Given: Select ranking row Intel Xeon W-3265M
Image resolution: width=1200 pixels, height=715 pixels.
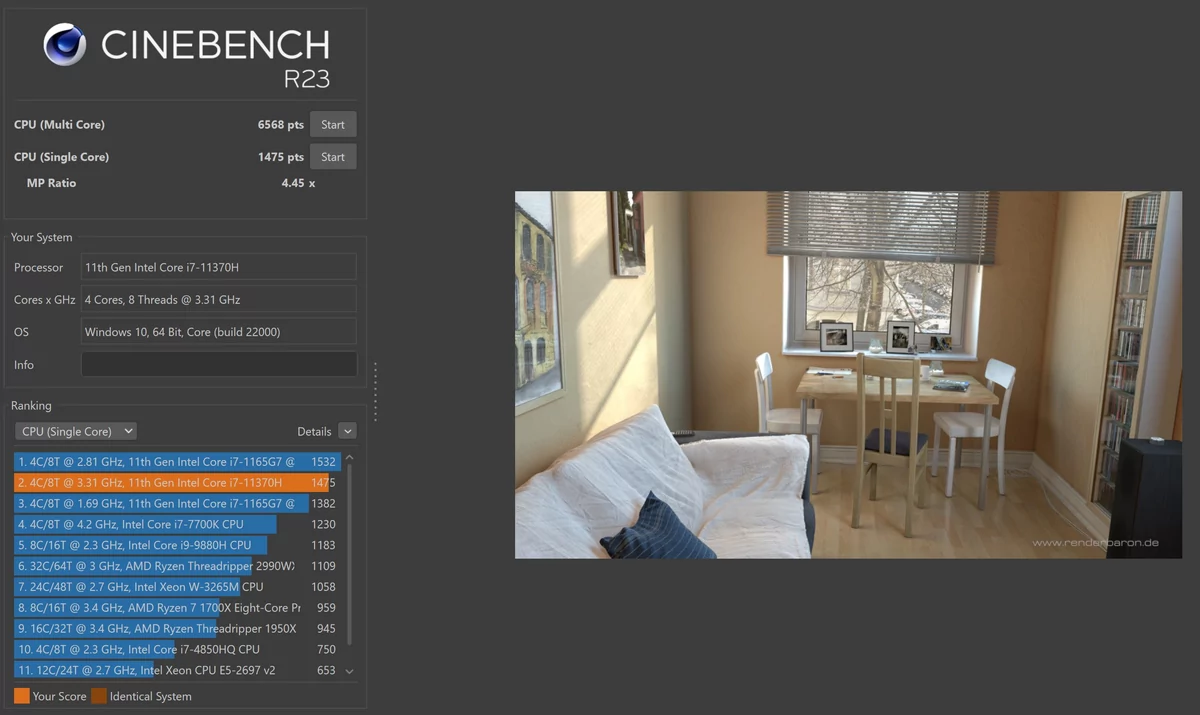Looking at the screenshot, I should (176, 587).
